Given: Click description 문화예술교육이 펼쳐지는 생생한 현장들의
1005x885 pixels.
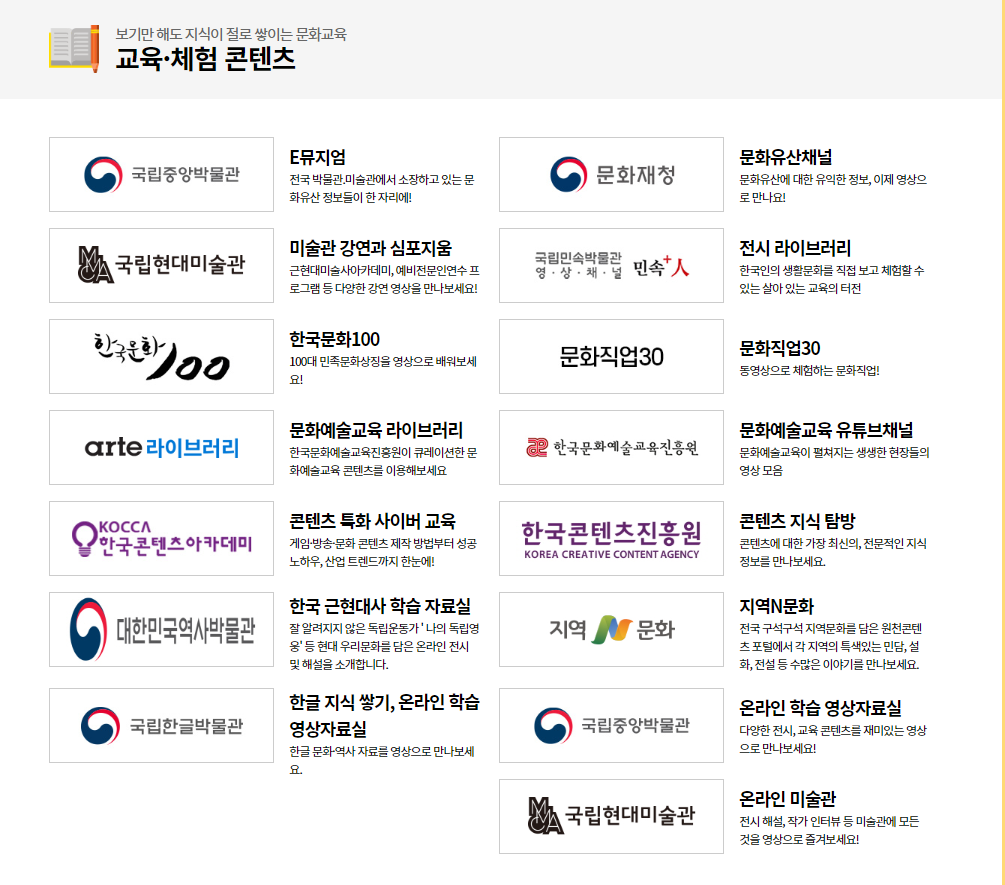Looking at the screenshot, I should click(835, 461).
